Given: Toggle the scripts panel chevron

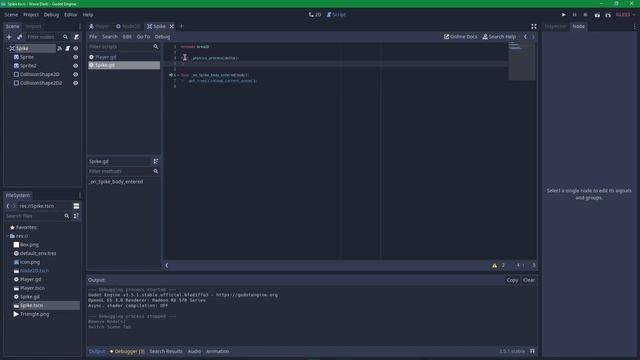Looking at the screenshot, I should [167, 265].
